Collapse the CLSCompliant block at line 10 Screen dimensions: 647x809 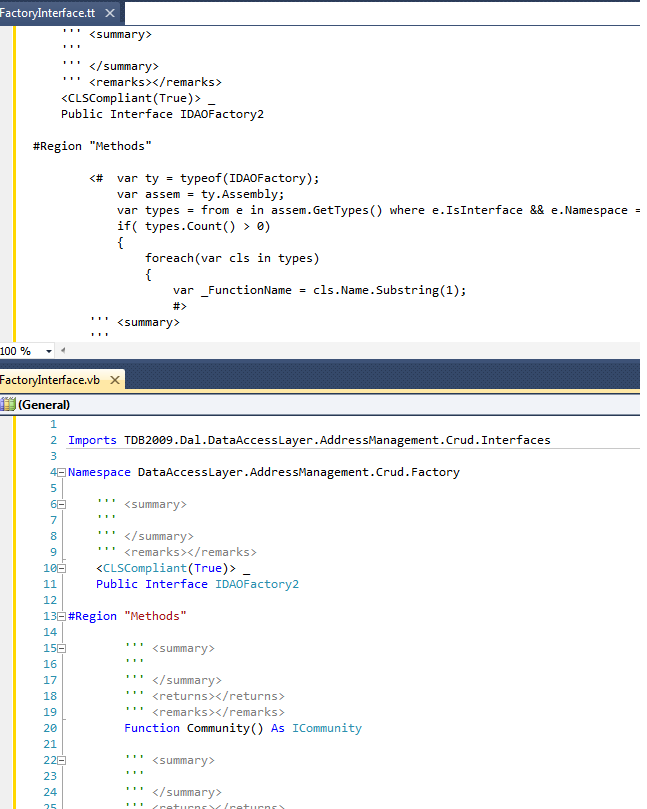[62, 569]
